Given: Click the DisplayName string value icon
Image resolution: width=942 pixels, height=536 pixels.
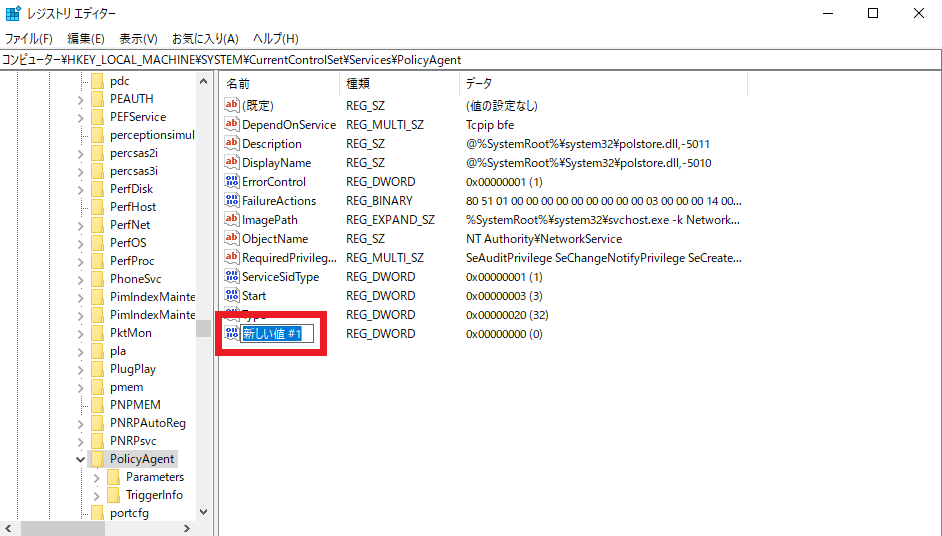Looking at the screenshot, I should (x=232, y=162).
